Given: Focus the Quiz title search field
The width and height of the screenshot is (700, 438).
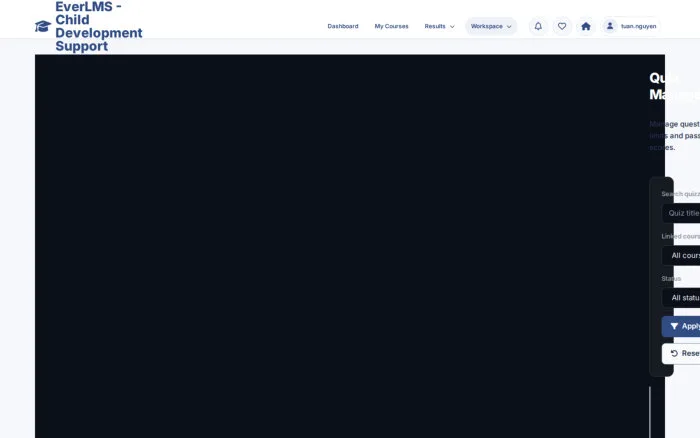Looking at the screenshot, I should [681, 213].
